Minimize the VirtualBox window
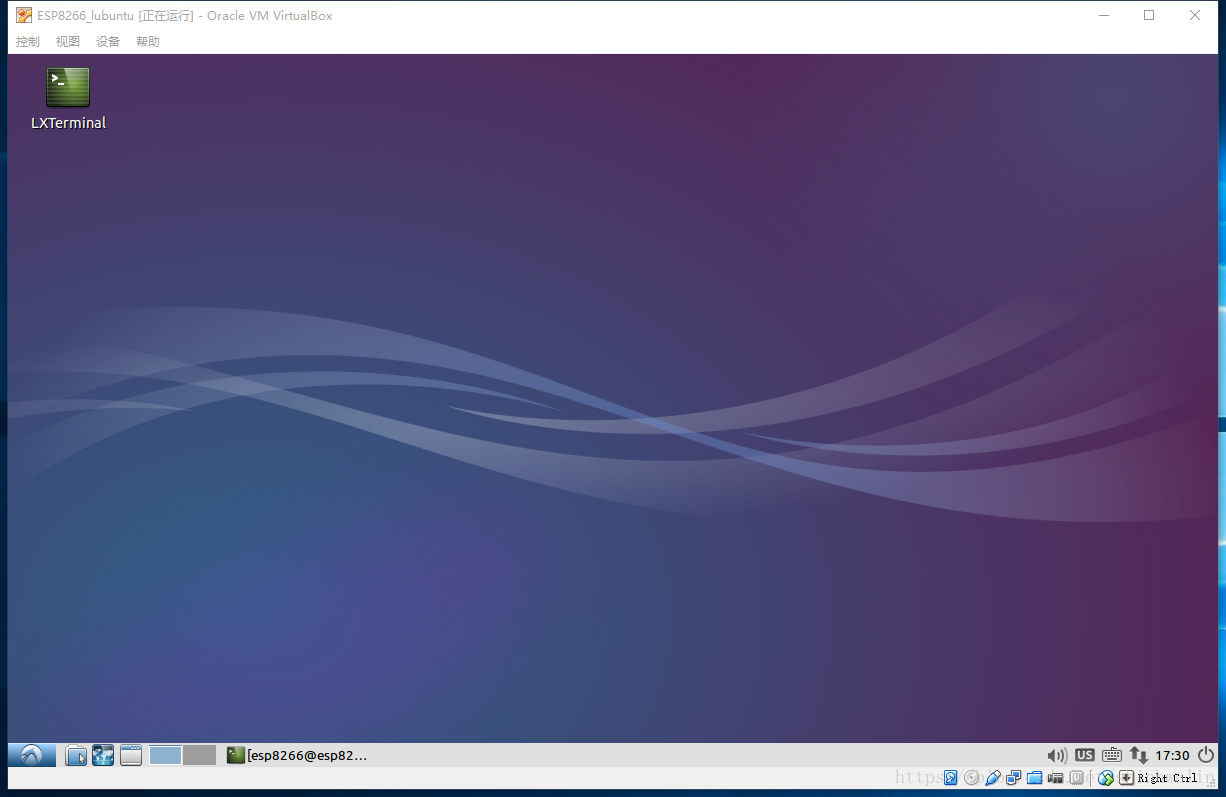This screenshot has height=797, width=1226. pyautogui.click(x=1104, y=15)
